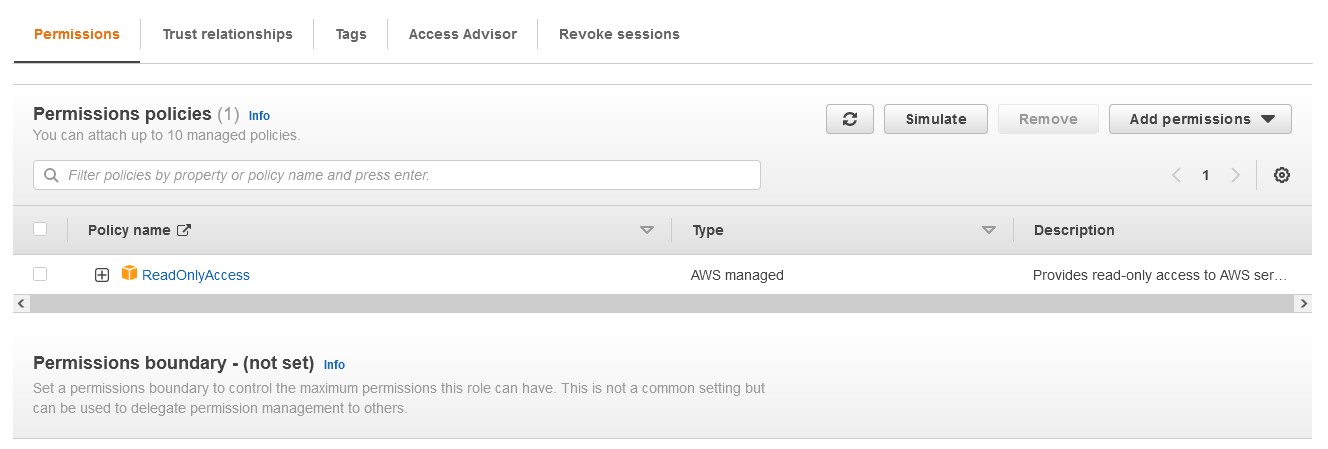Click the search magnifier icon

(x=50, y=175)
